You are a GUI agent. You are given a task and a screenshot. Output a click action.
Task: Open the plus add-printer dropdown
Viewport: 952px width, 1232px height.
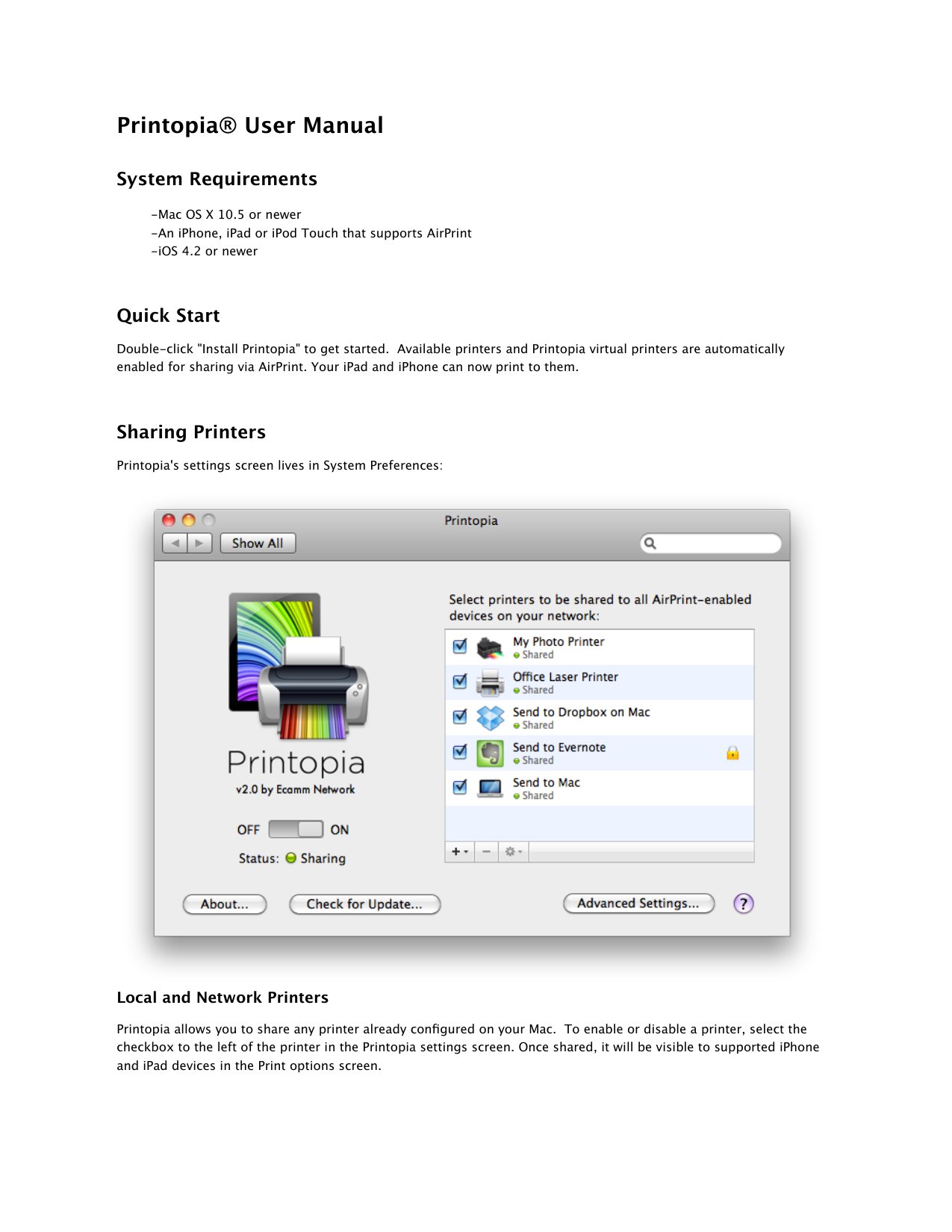point(460,851)
